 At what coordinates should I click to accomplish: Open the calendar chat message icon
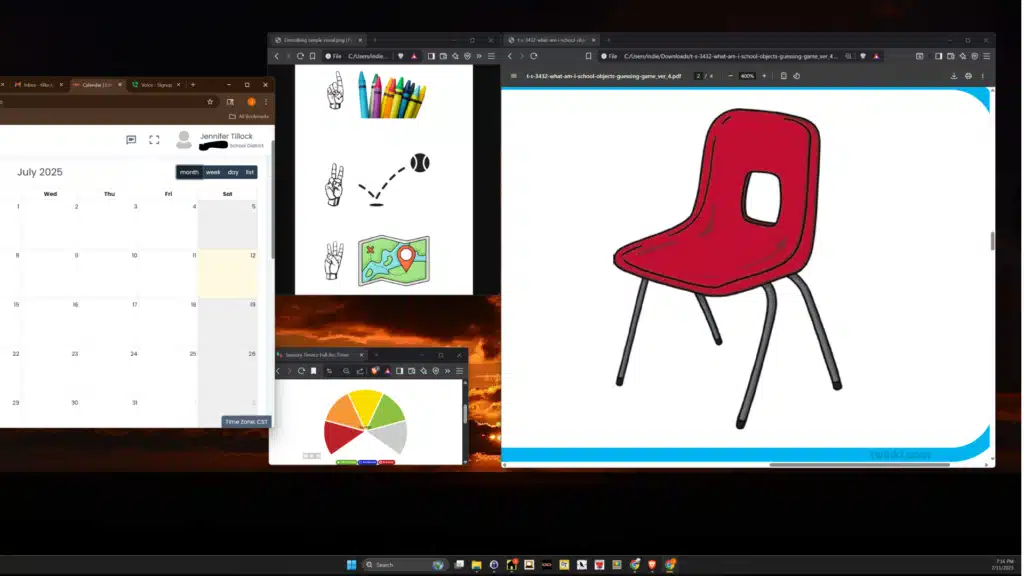[x=131, y=140]
